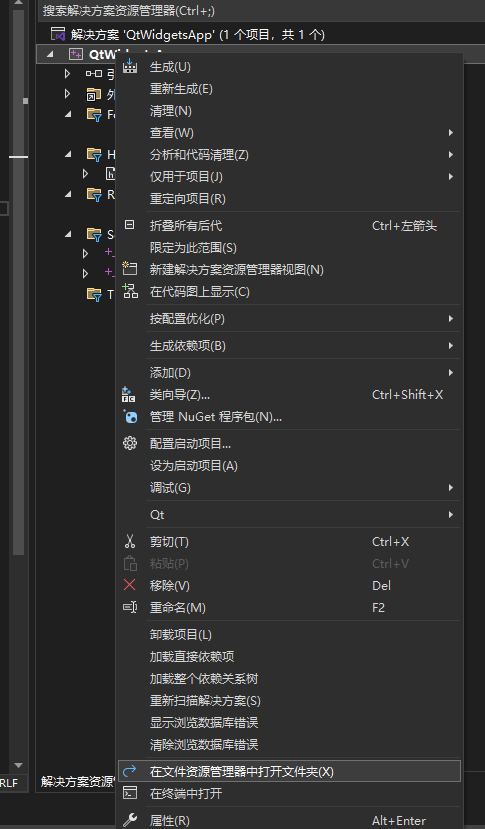485x829 pixels.
Task: Click the 属性 wrench icon
Action: 130,819
